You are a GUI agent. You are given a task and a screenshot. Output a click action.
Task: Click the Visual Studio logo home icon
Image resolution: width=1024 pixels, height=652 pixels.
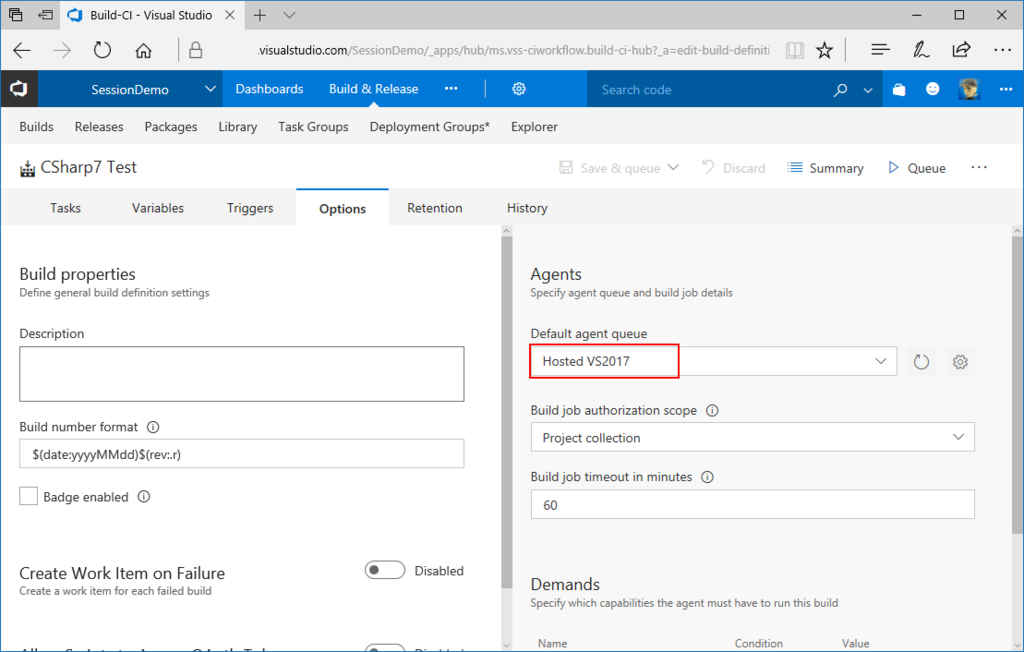point(19,89)
